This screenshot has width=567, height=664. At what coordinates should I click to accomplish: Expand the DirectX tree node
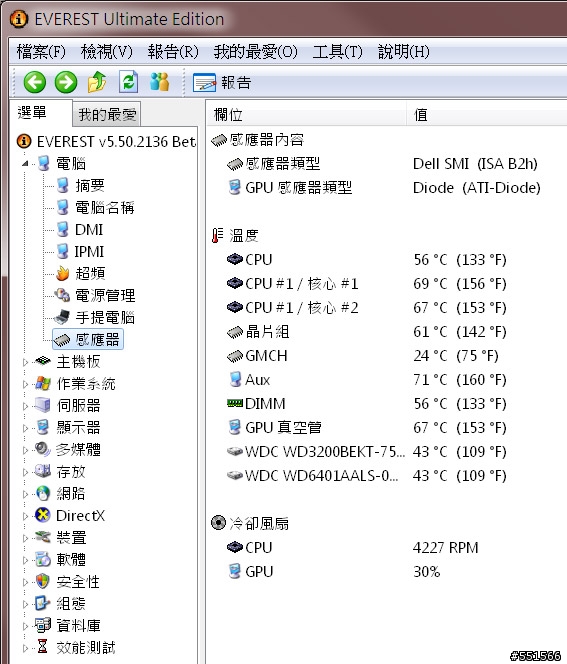[25, 516]
